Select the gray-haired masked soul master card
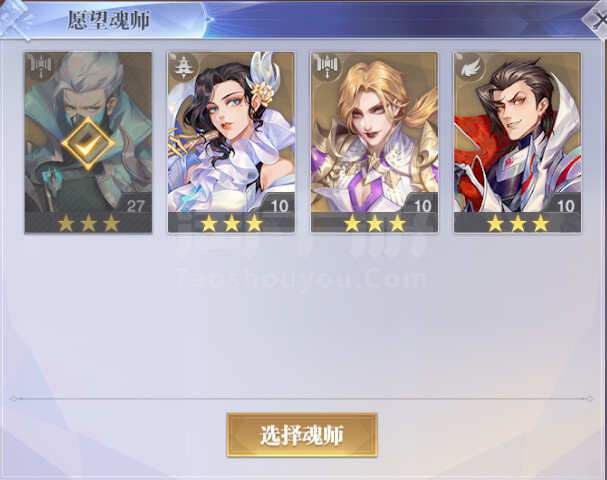Image resolution: width=607 pixels, height=480 pixels. [x=88, y=143]
